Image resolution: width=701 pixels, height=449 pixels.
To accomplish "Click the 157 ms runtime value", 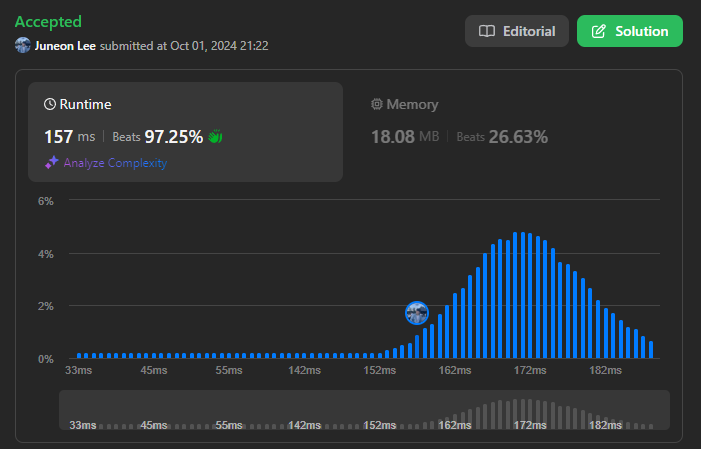I will pos(69,137).
